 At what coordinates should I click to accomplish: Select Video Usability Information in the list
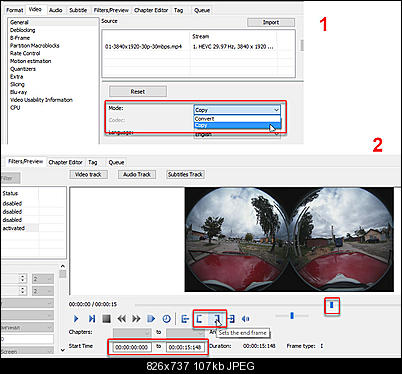(41, 100)
